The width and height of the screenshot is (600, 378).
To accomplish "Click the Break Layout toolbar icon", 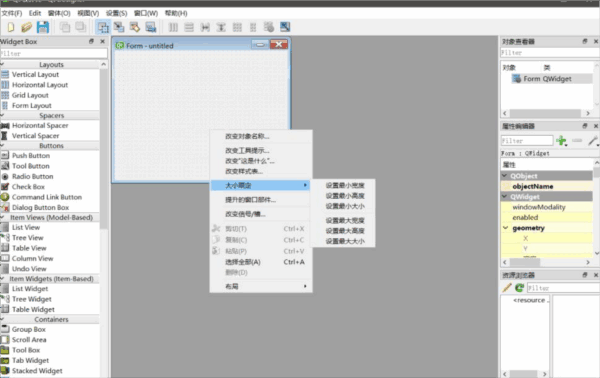I will 269,27.
